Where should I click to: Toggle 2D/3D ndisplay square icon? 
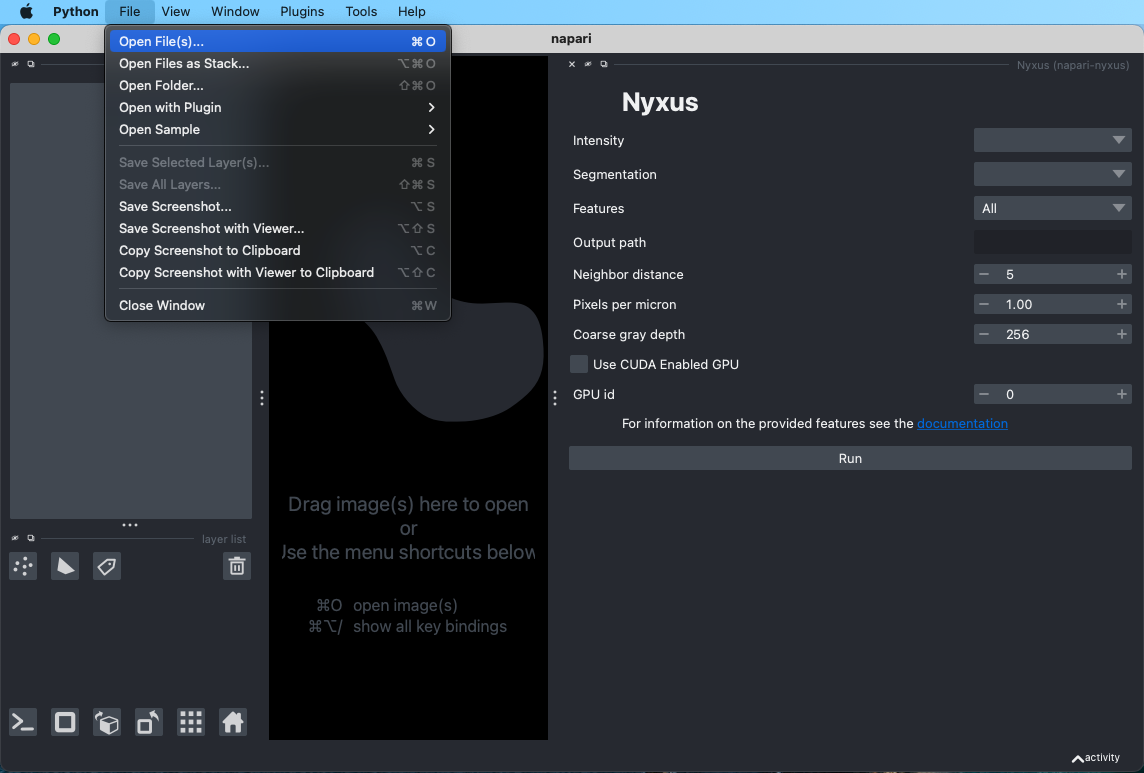[x=65, y=723]
